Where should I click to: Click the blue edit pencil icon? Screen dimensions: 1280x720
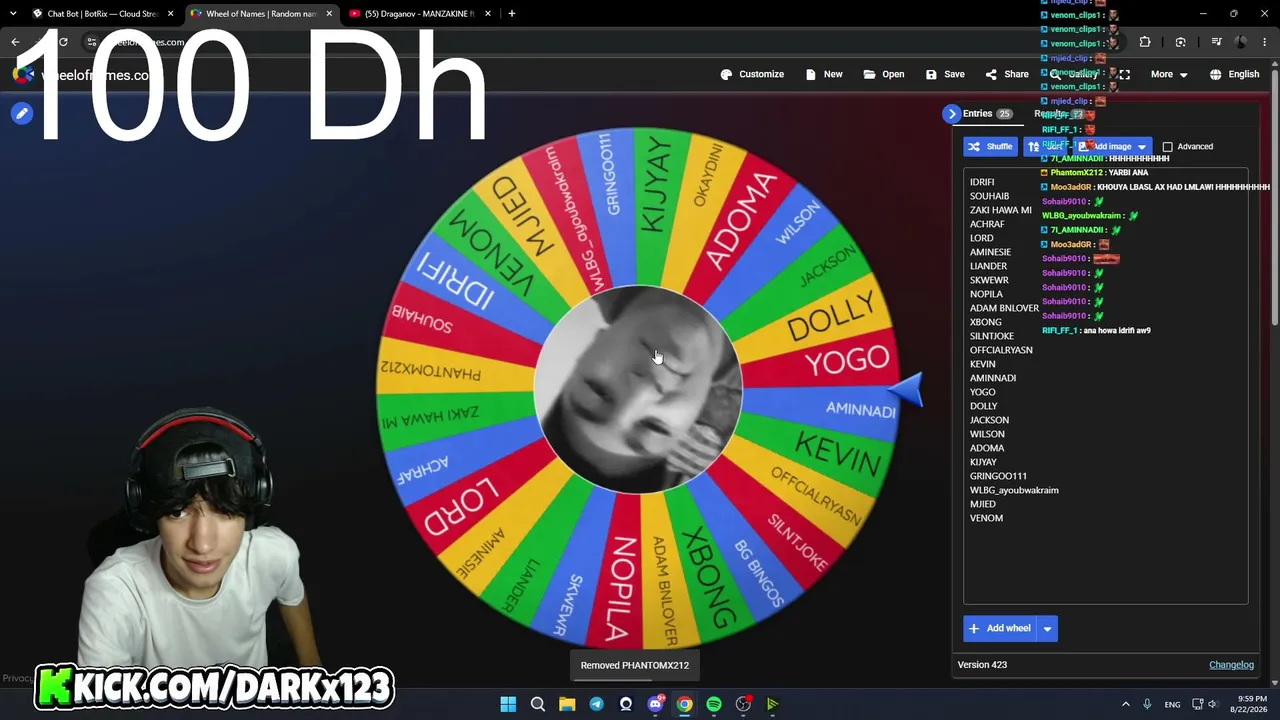21,114
